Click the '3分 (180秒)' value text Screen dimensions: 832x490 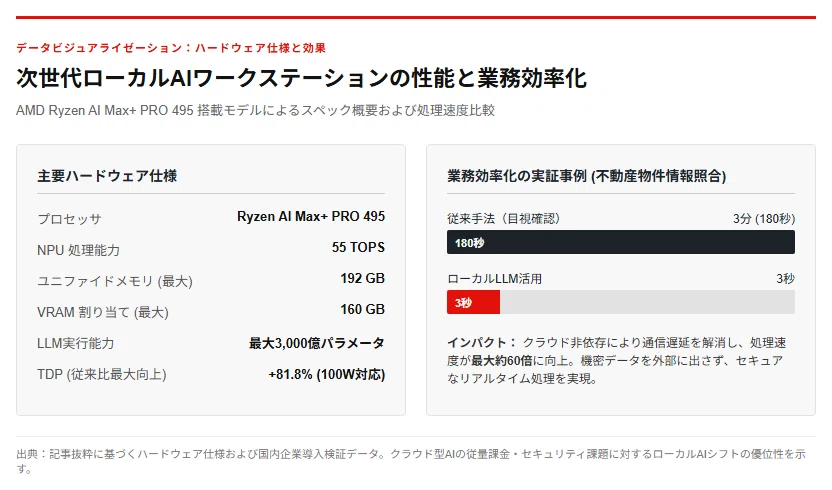coord(764,219)
